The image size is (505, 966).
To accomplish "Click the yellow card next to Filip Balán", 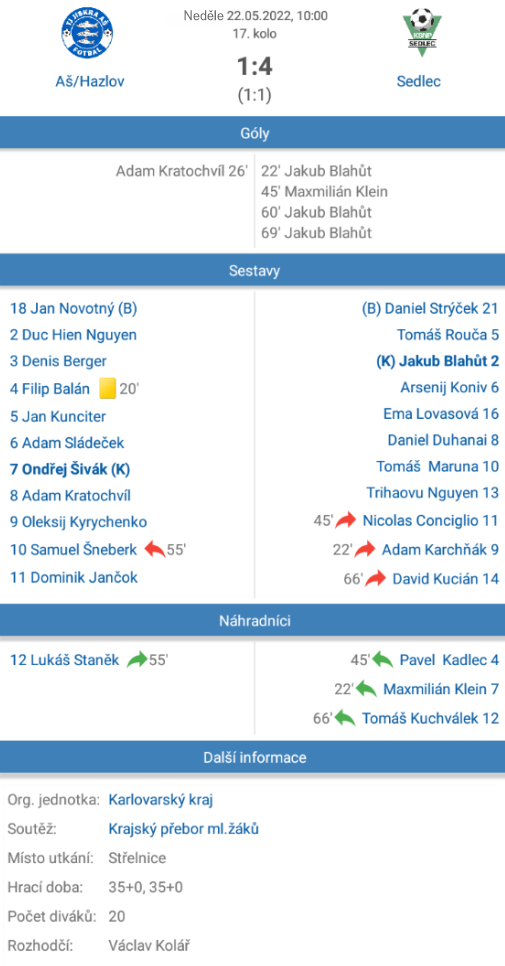I will click(107, 388).
